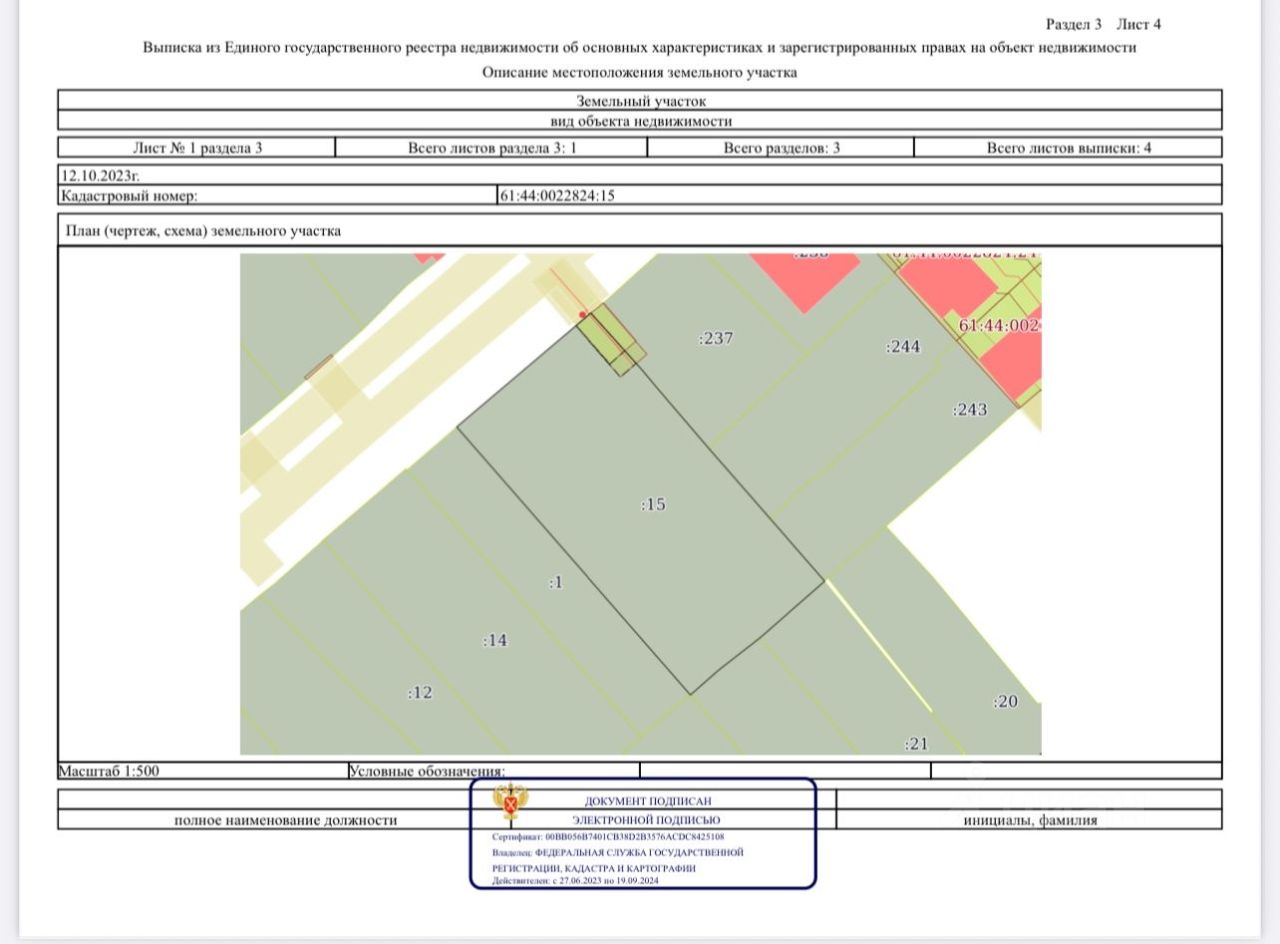
Task: Click the certificate line starting "Сертификат:"
Action: (x=608, y=836)
